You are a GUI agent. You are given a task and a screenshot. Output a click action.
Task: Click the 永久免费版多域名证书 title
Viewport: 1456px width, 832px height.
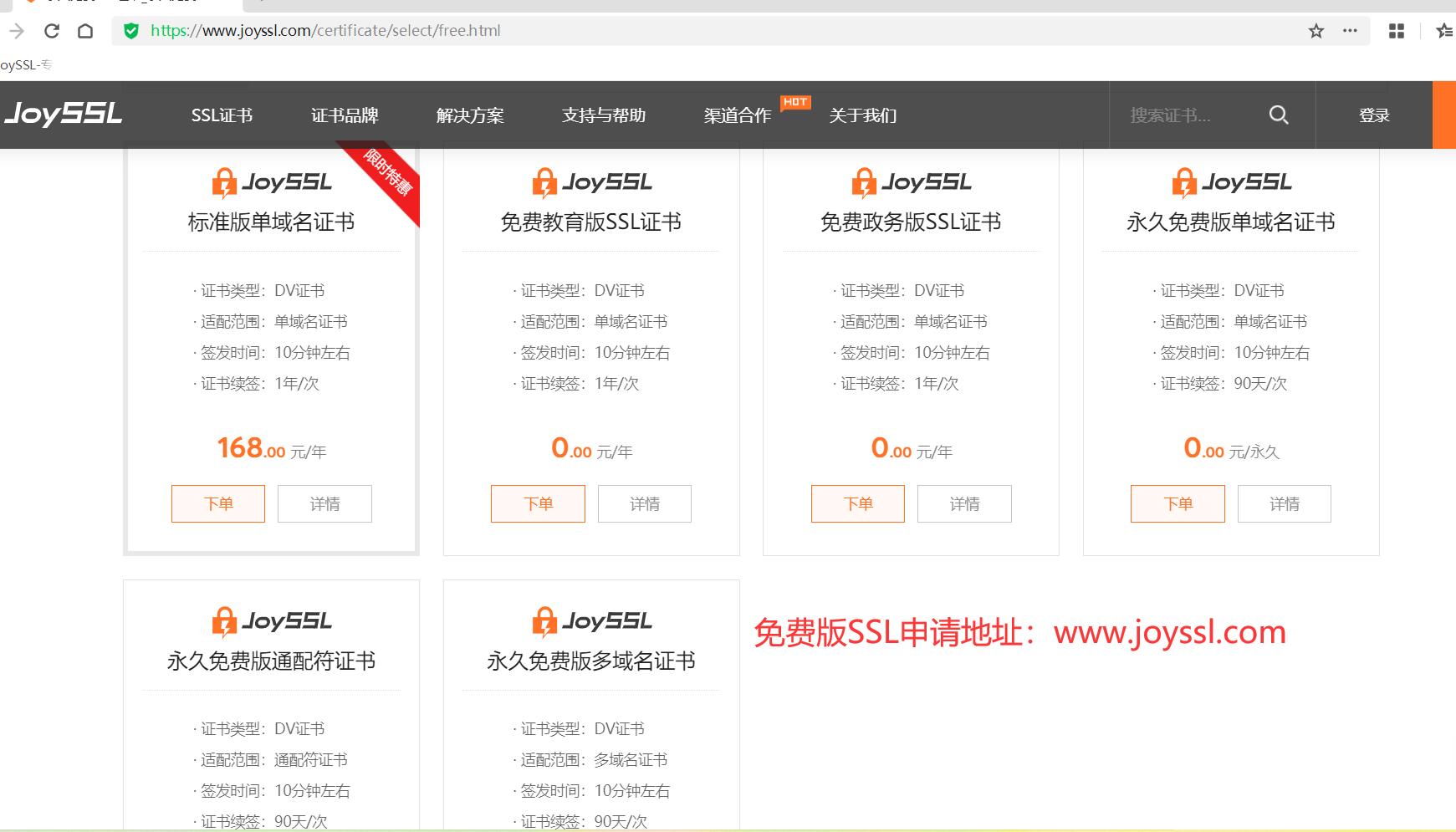pos(591,661)
